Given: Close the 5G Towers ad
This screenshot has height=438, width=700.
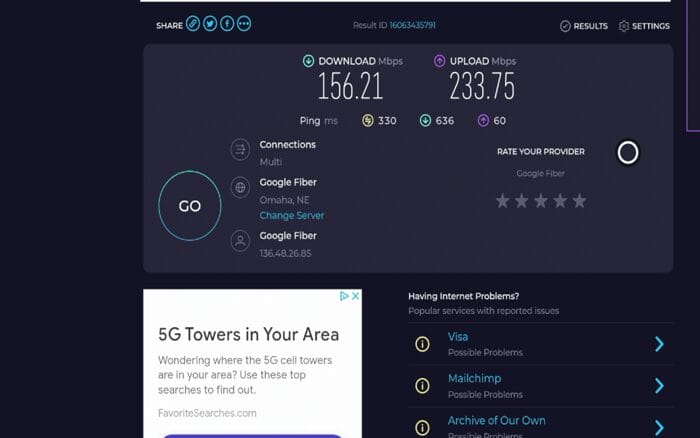Looking at the screenshot, I should coord(355,296).
